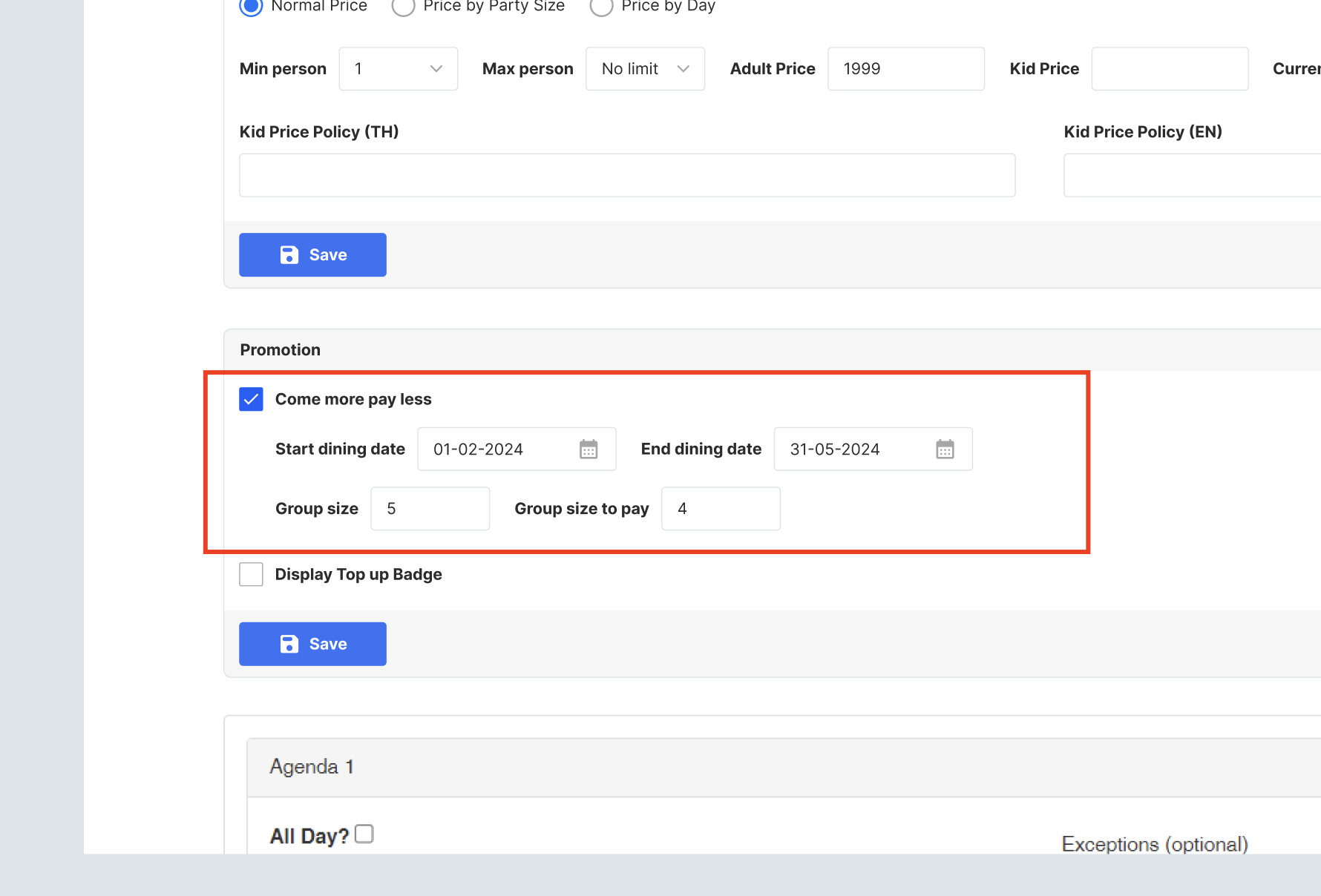This screenshot has width=1321, height=896.
Task: Focus the Kid Price input field
Action: 1169,69
